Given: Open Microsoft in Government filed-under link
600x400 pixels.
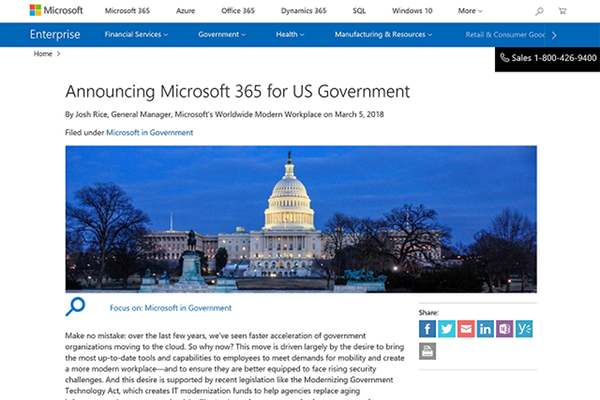Looking at the screenshot, I should 150,132.
